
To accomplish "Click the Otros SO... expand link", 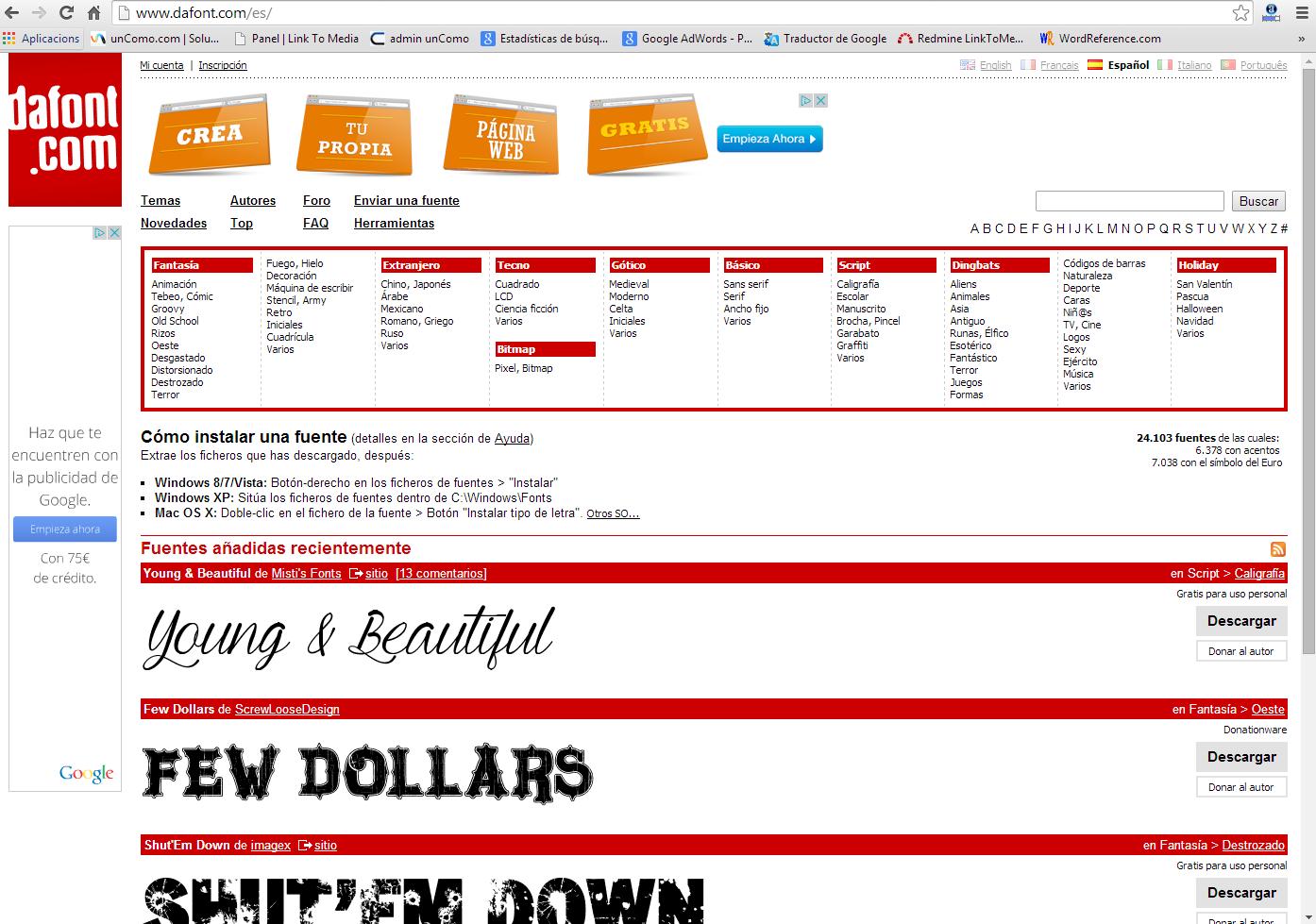I will (613, 514).
